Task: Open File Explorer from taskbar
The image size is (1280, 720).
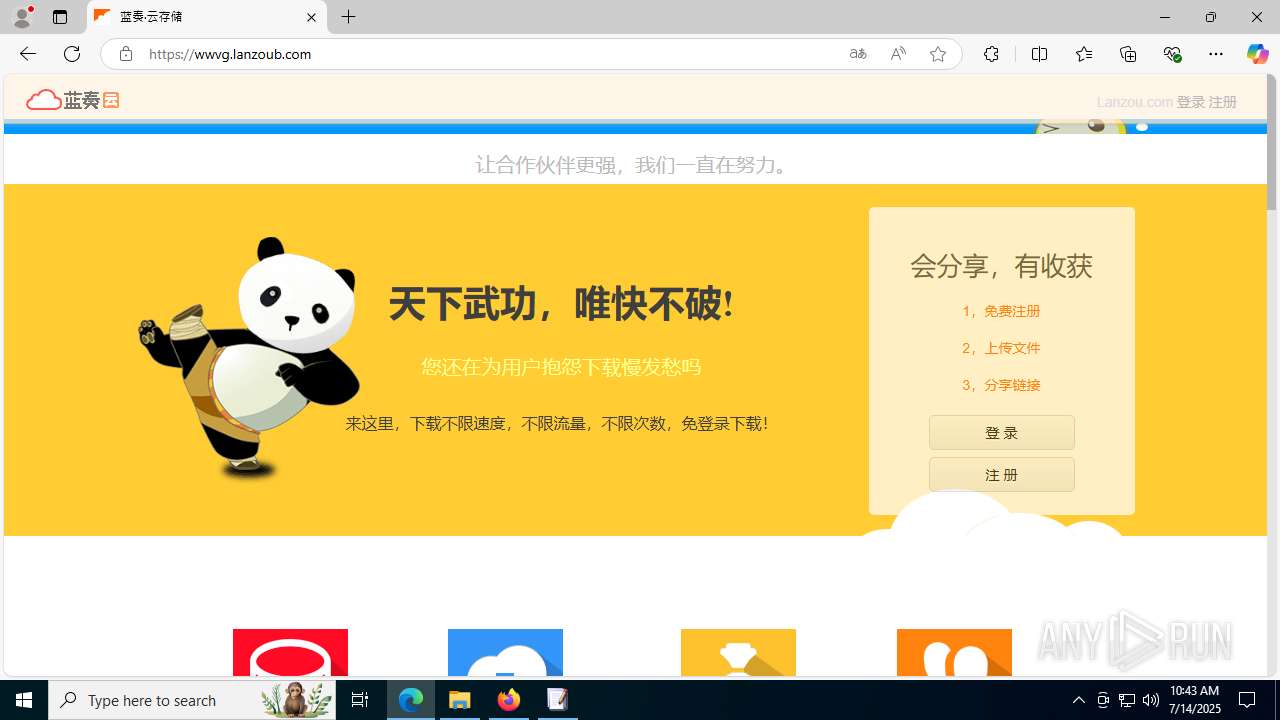Action: [x=460, y=700]
